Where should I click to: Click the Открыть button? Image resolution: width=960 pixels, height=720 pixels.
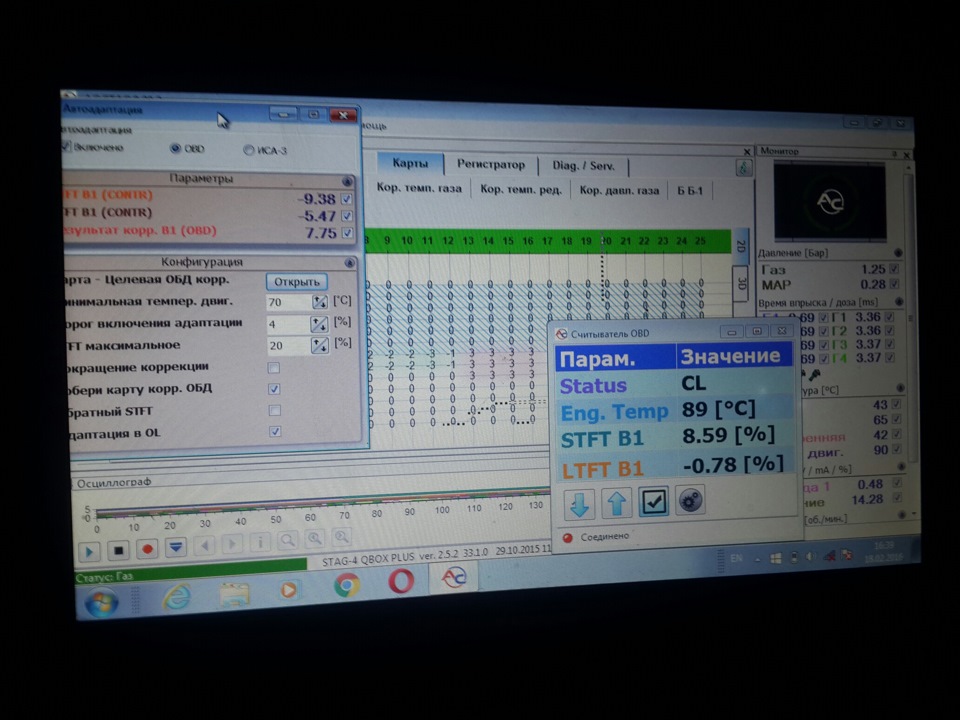[297, 282]
